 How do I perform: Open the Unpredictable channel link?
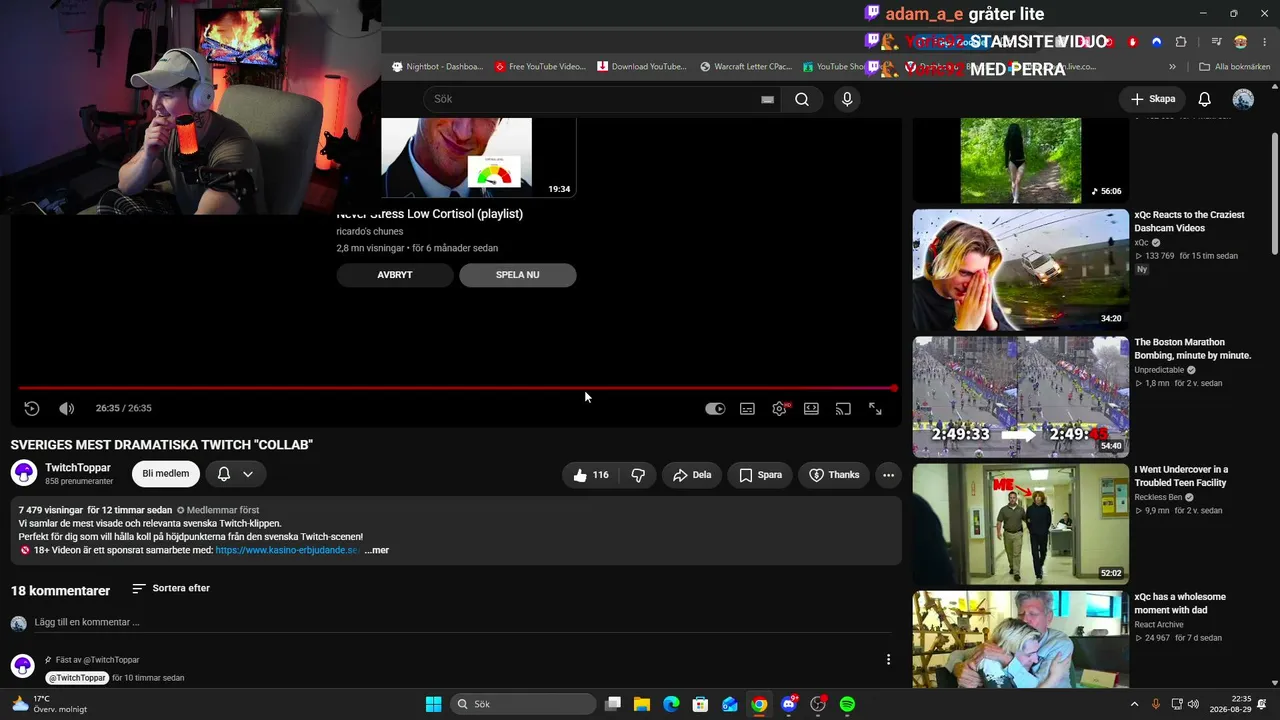click(x=1161, y=370)
